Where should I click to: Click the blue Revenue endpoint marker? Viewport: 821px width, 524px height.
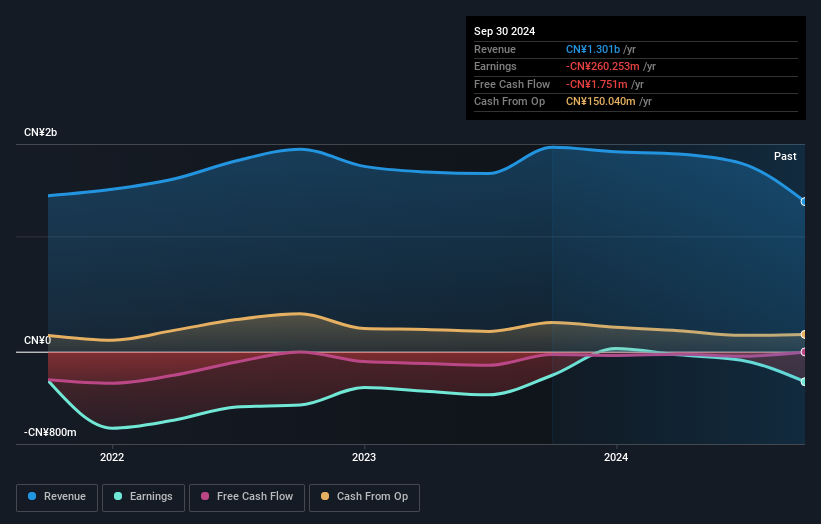pos(804,202)
